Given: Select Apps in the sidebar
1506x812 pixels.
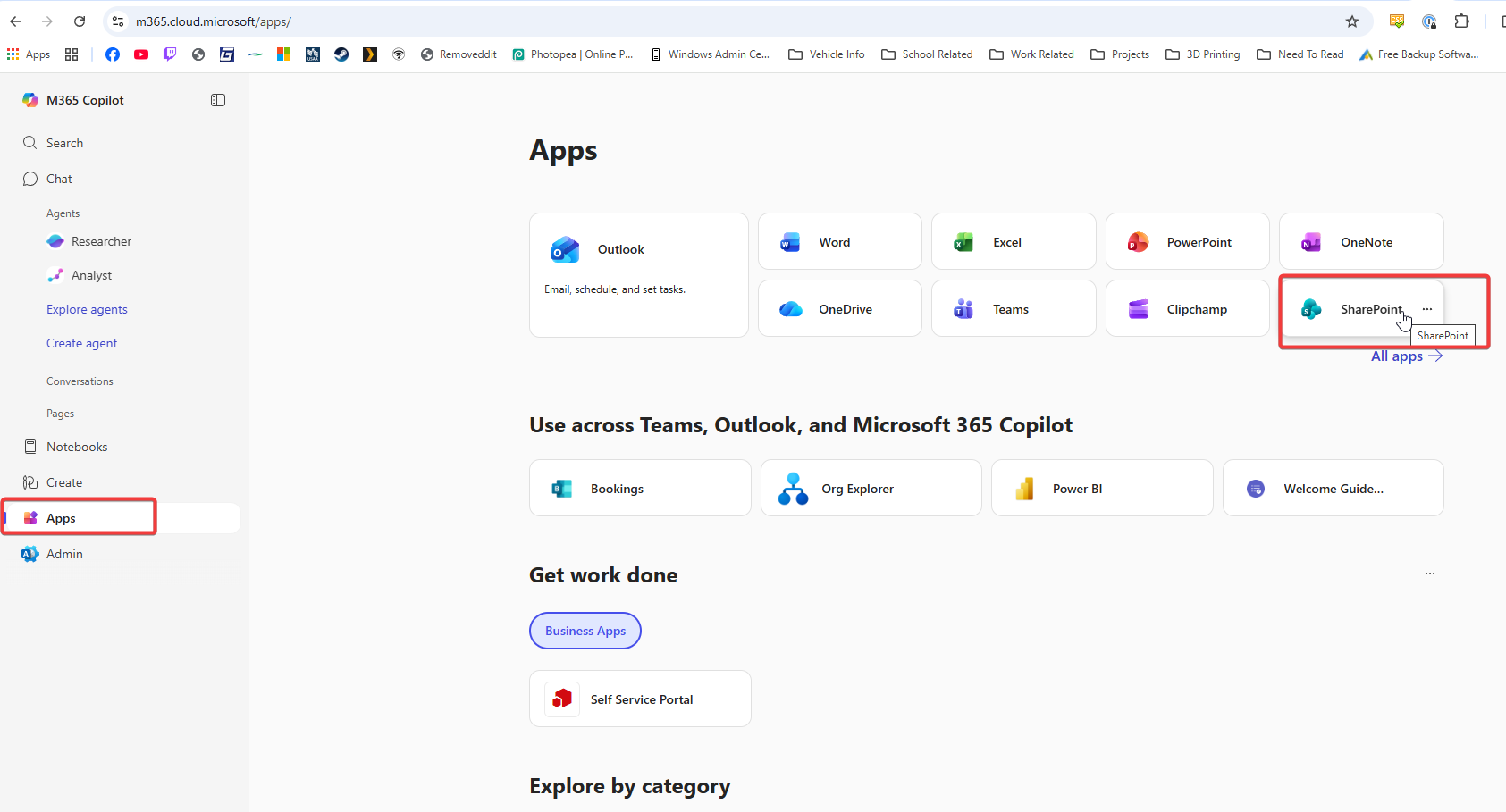Looking at the screenshot, I should point(122,518).
